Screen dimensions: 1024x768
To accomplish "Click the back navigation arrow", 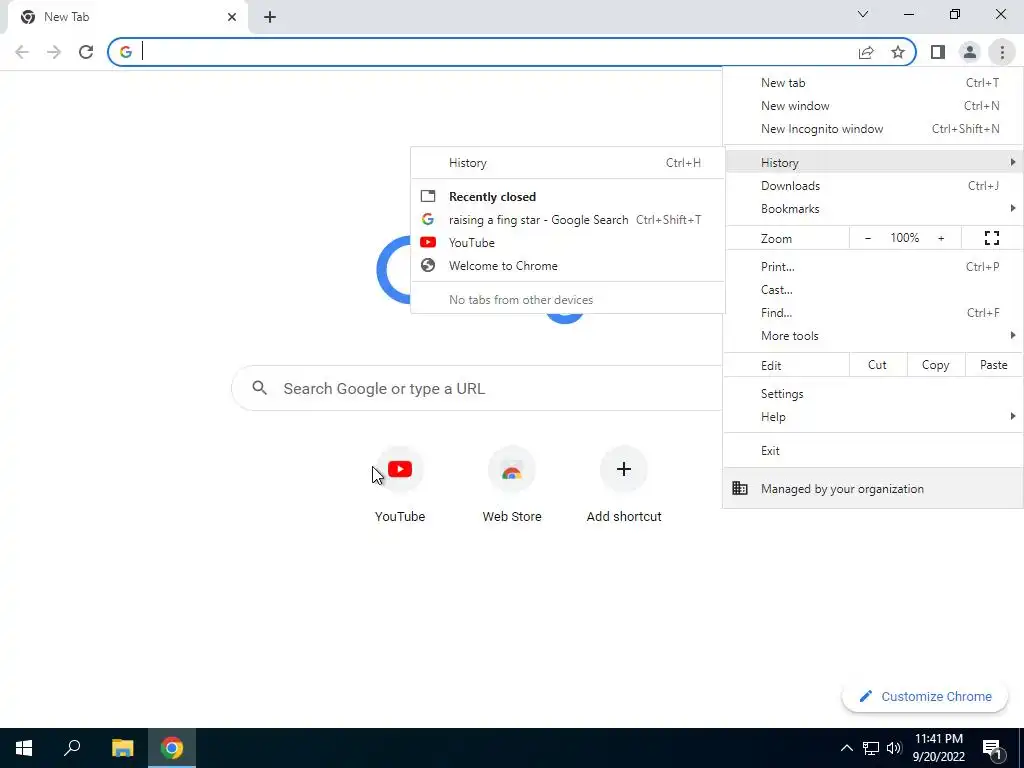I will point(22,52).
